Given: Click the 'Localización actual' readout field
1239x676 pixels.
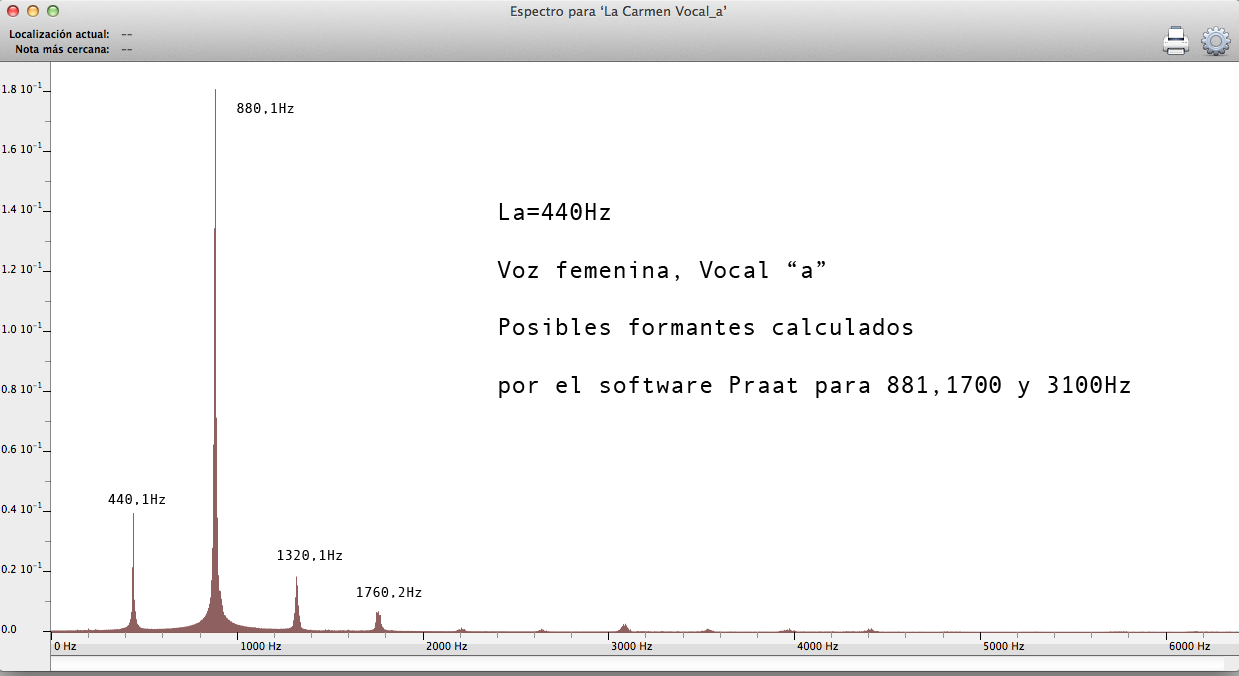Looking at the screenshot, I should click(127, 34).
